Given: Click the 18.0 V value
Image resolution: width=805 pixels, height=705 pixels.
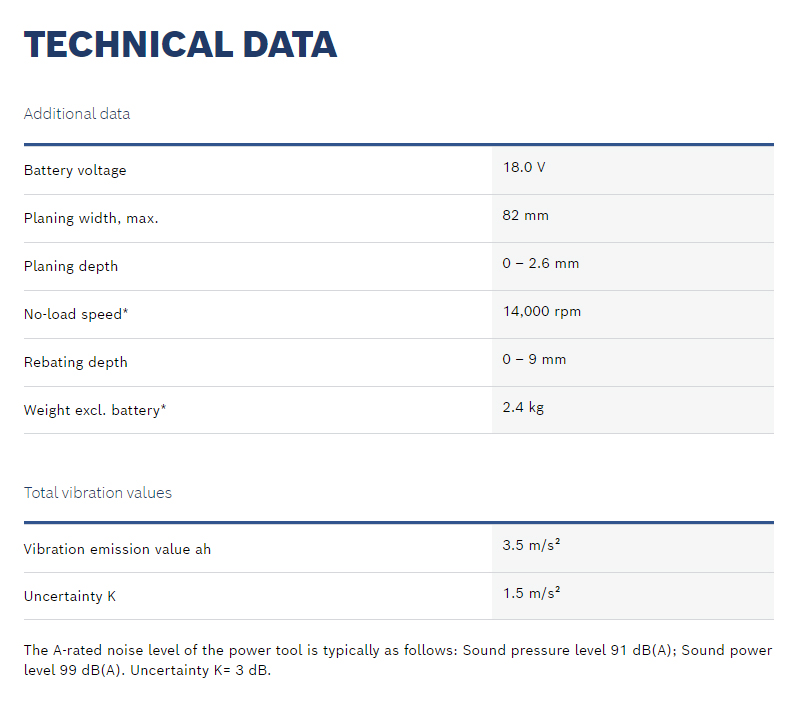Looking at the screenshot, I should pyautogui.click(x=524, y=168).
